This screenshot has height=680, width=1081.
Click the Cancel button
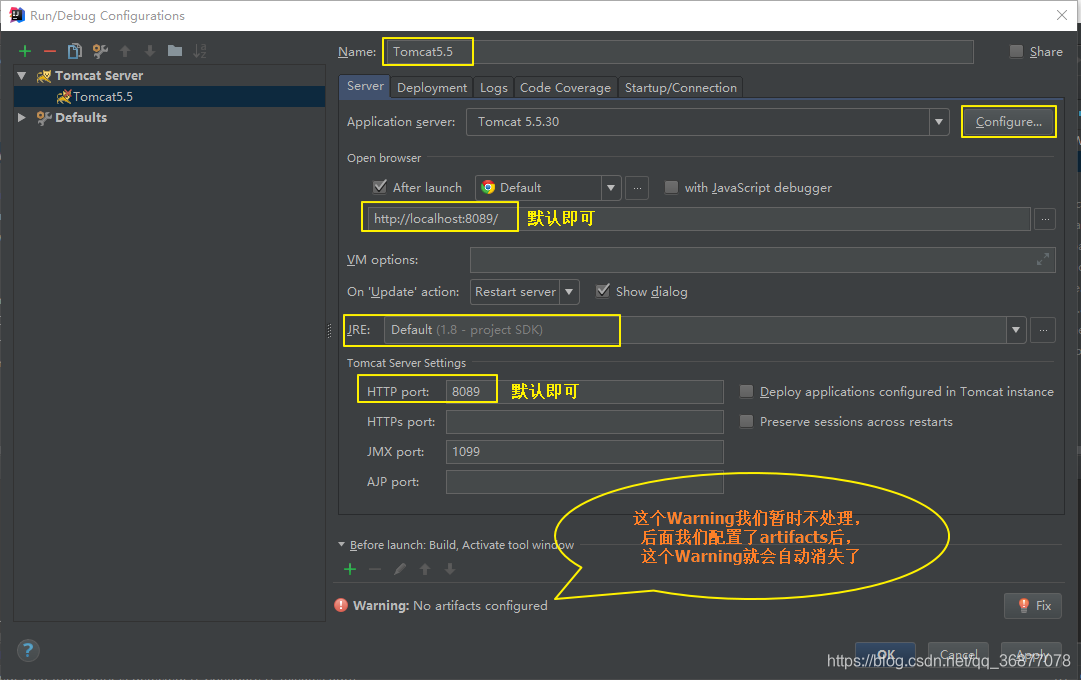coord(958,654)
